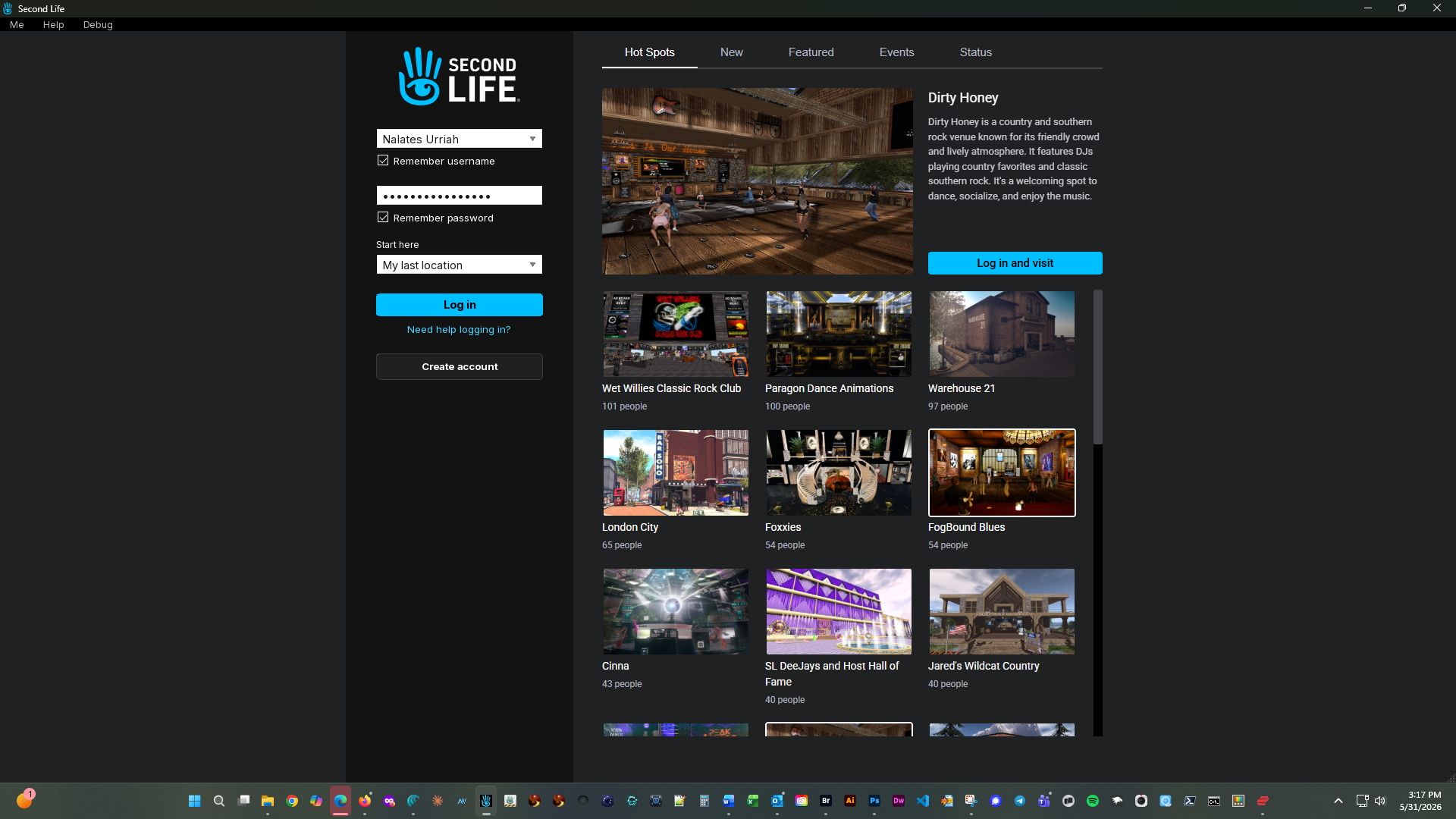Open the volume control in the system tray

pos(1380,801)
